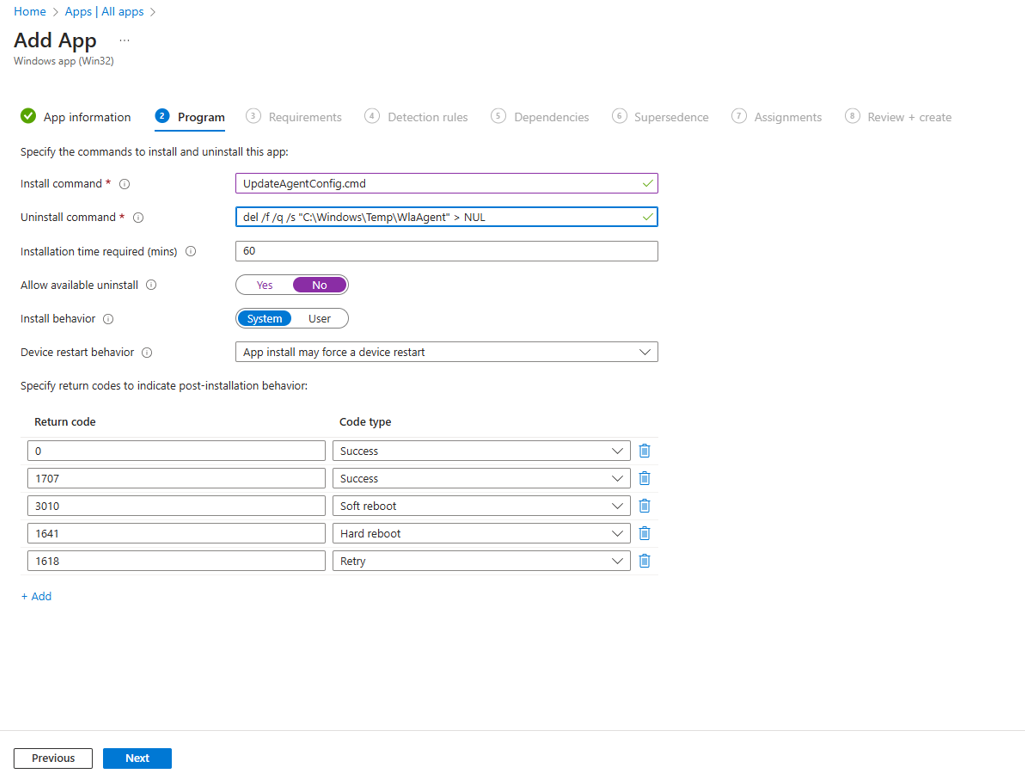Open the Device restart behavior dropdown
Image resolution: width=1025 pixels, height=778 pixels.
(x=446, y=352)
